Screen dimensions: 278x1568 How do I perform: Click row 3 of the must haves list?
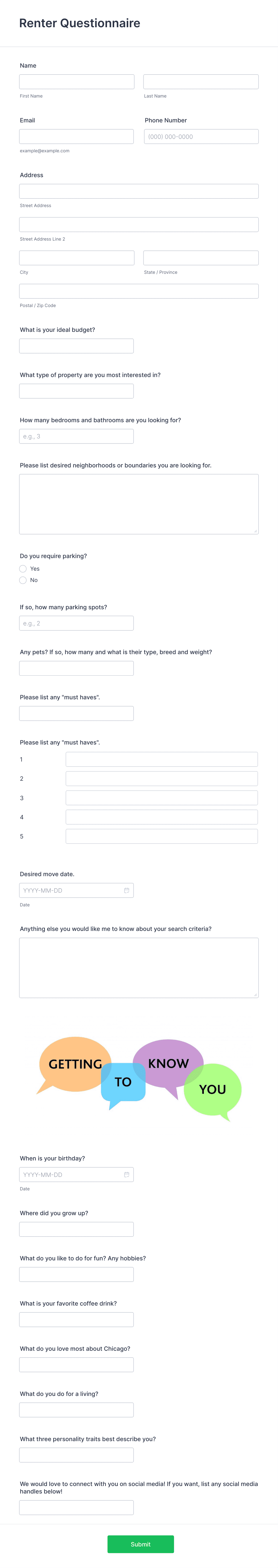click(161, 797)
